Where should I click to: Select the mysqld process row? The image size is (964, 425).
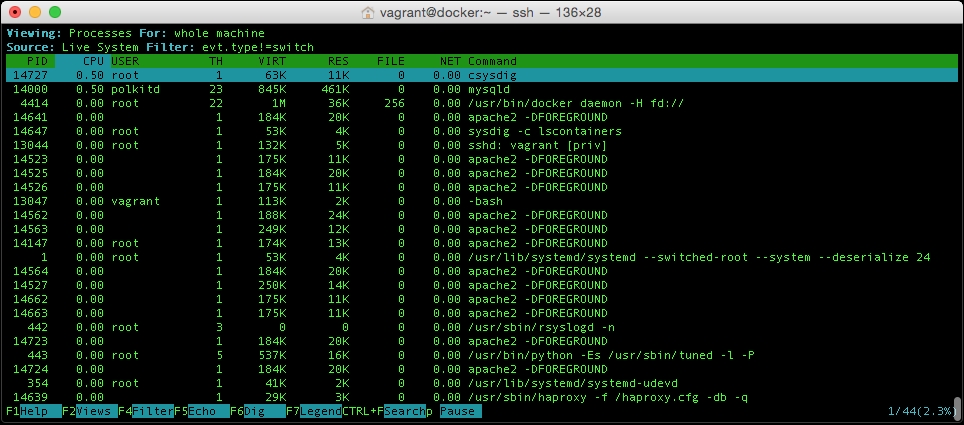coord(482,89)
